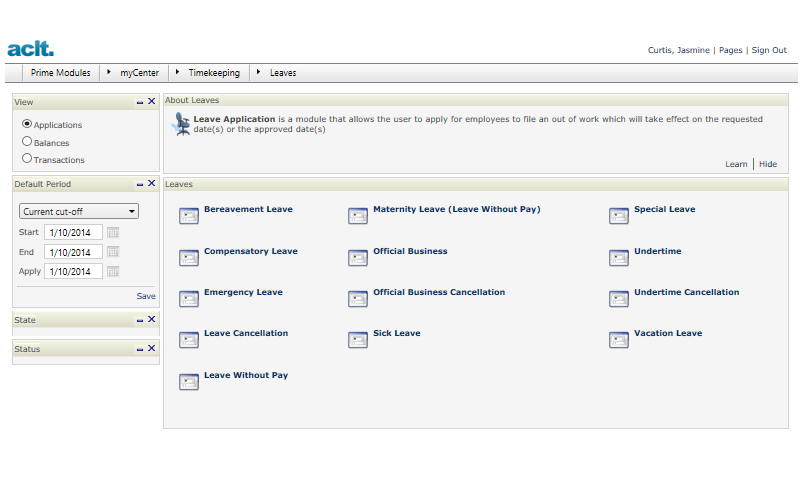Click the aclt logo
Viewport: 800px width, 500px height.
point(31,48)
